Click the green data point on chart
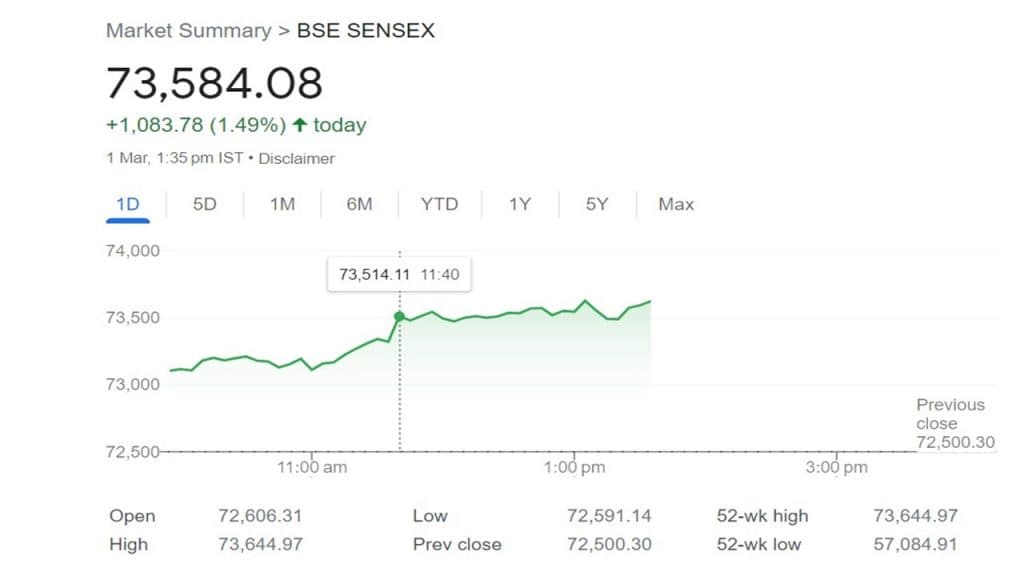This screenshot has width=1024, height=576. point(399,316)
